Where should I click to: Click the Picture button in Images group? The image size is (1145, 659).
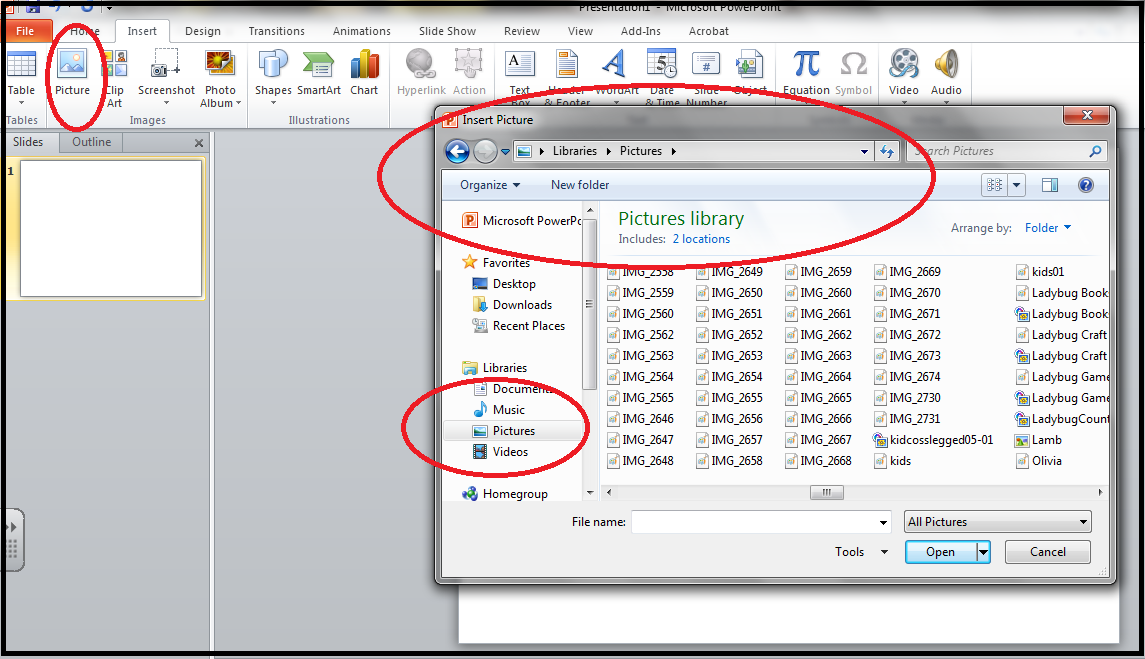coord(72,73)
